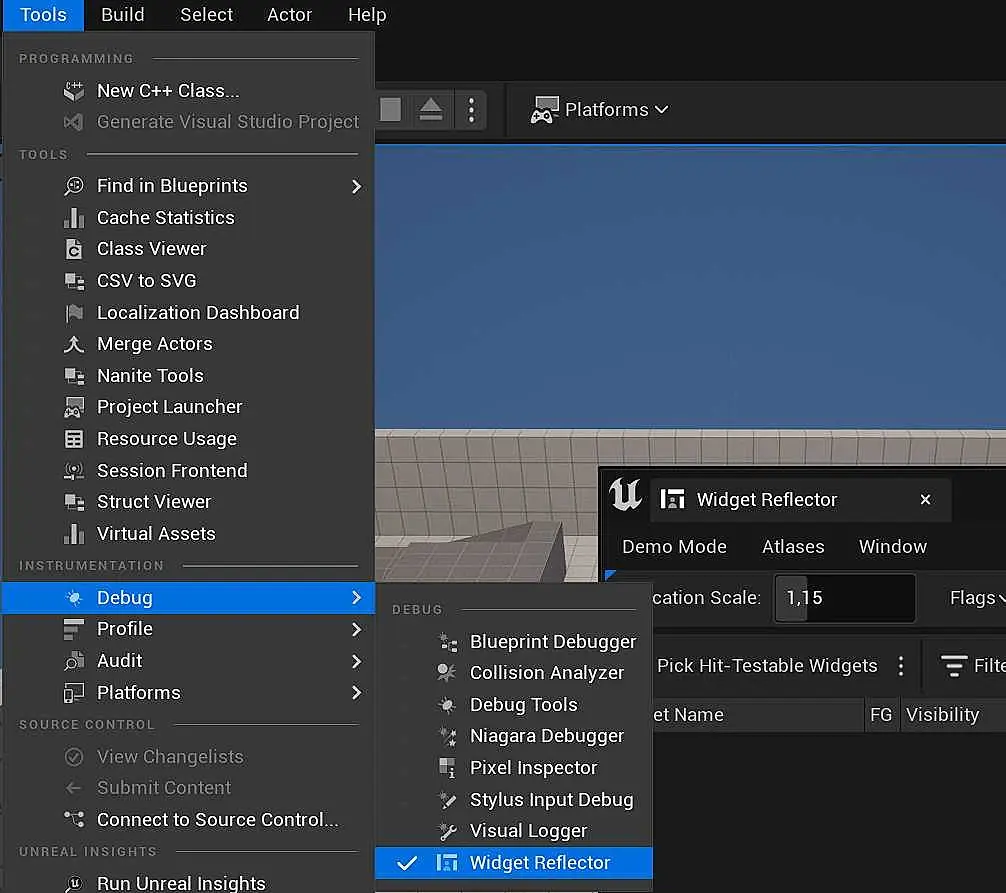The image size is (1006, 893).
Task: Click the Merge Actors icon
Action: click(74, 344)
